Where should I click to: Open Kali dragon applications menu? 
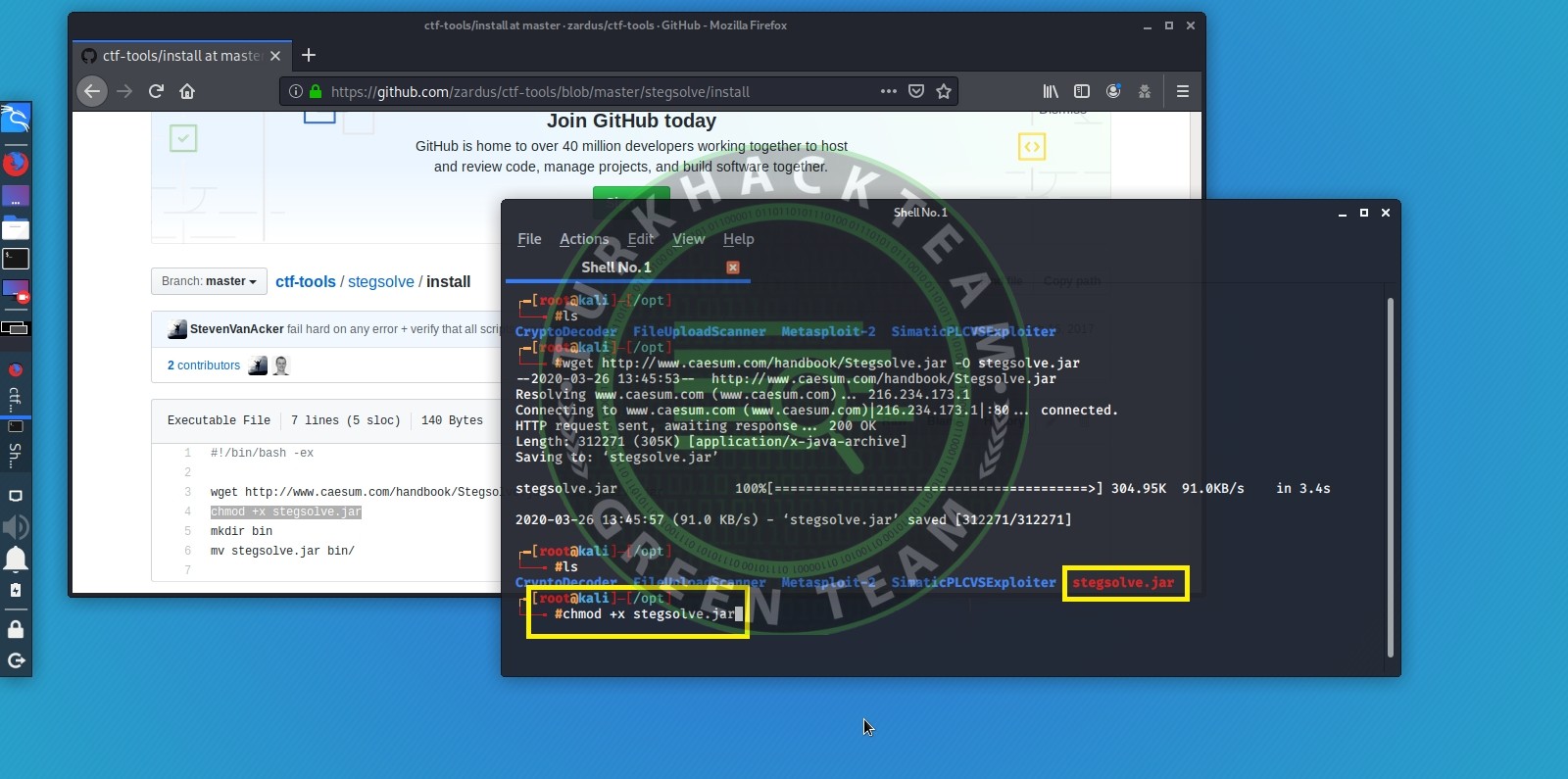coord(16,120)
